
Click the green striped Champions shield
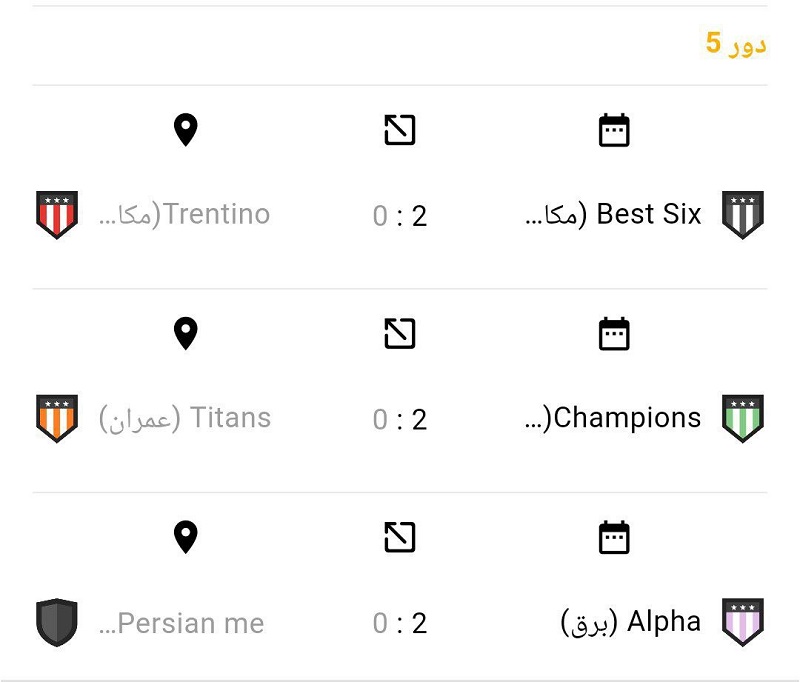tap(743, 418)
